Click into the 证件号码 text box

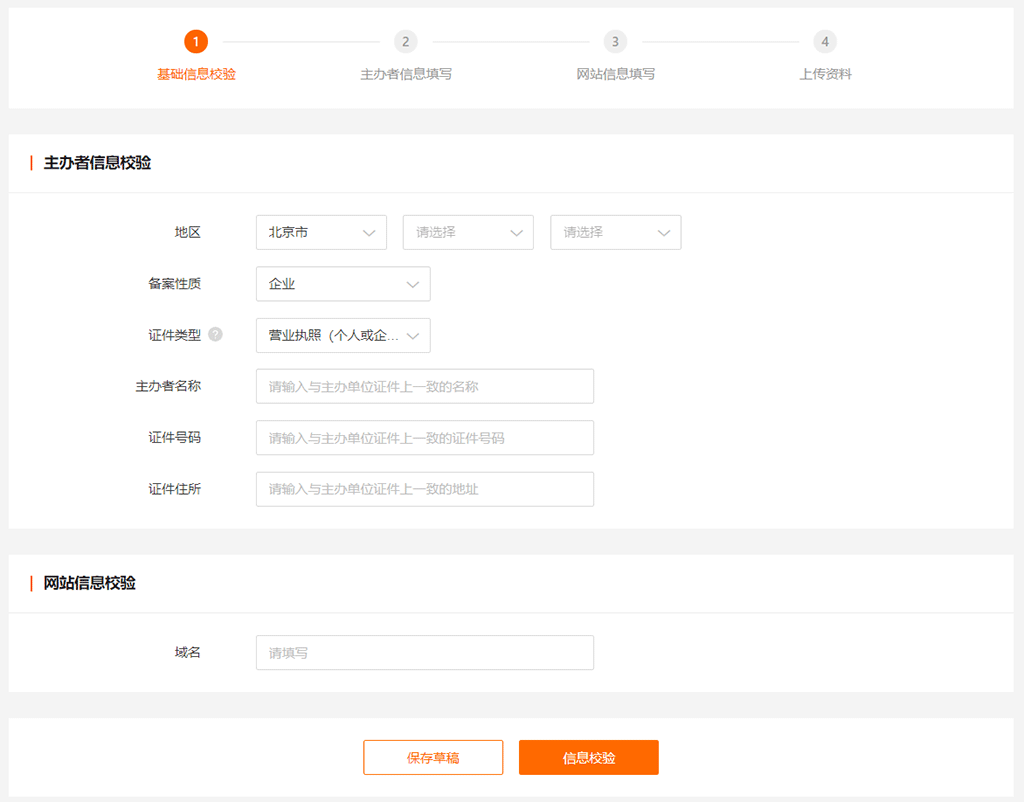425,438
